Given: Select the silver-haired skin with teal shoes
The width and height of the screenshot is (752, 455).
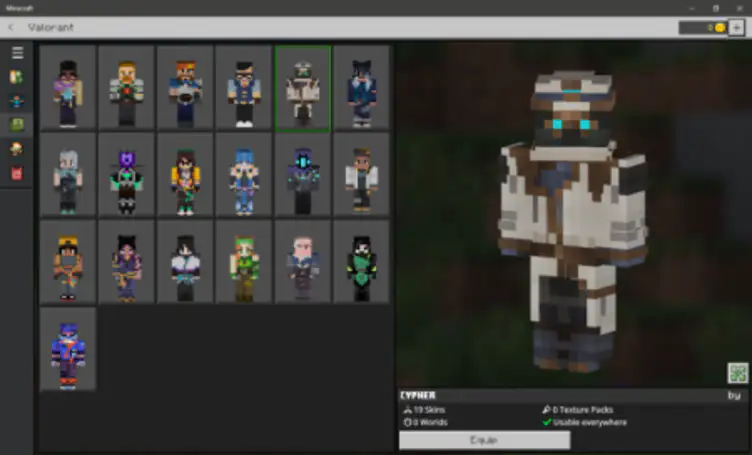Looking at the screenshot, I should [x=68, y=175].
